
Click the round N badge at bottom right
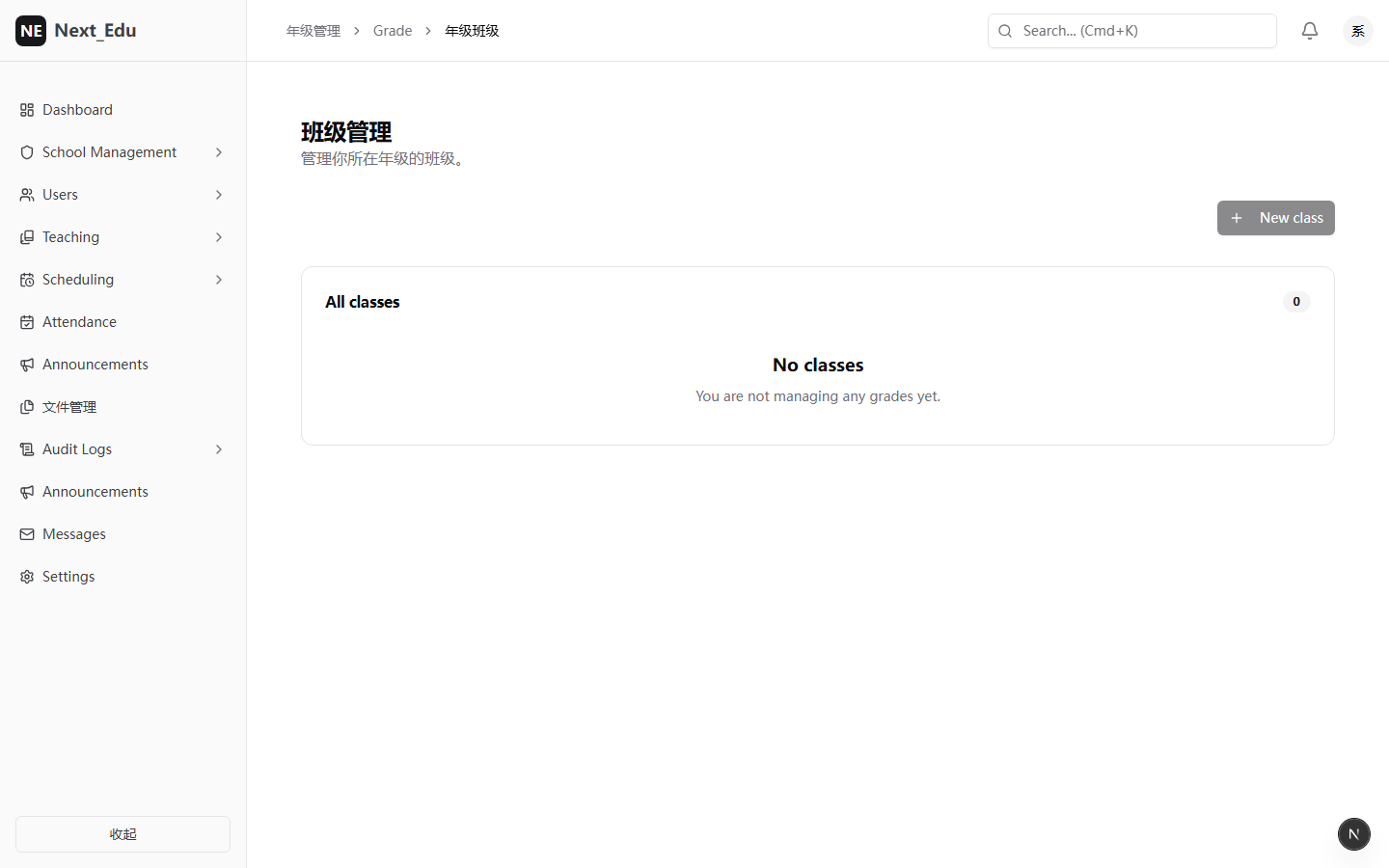coord(1354,834)
